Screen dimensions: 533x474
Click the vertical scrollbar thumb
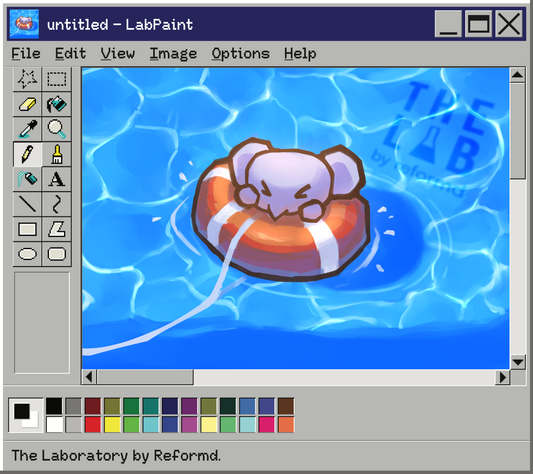[x=517, y=131]
